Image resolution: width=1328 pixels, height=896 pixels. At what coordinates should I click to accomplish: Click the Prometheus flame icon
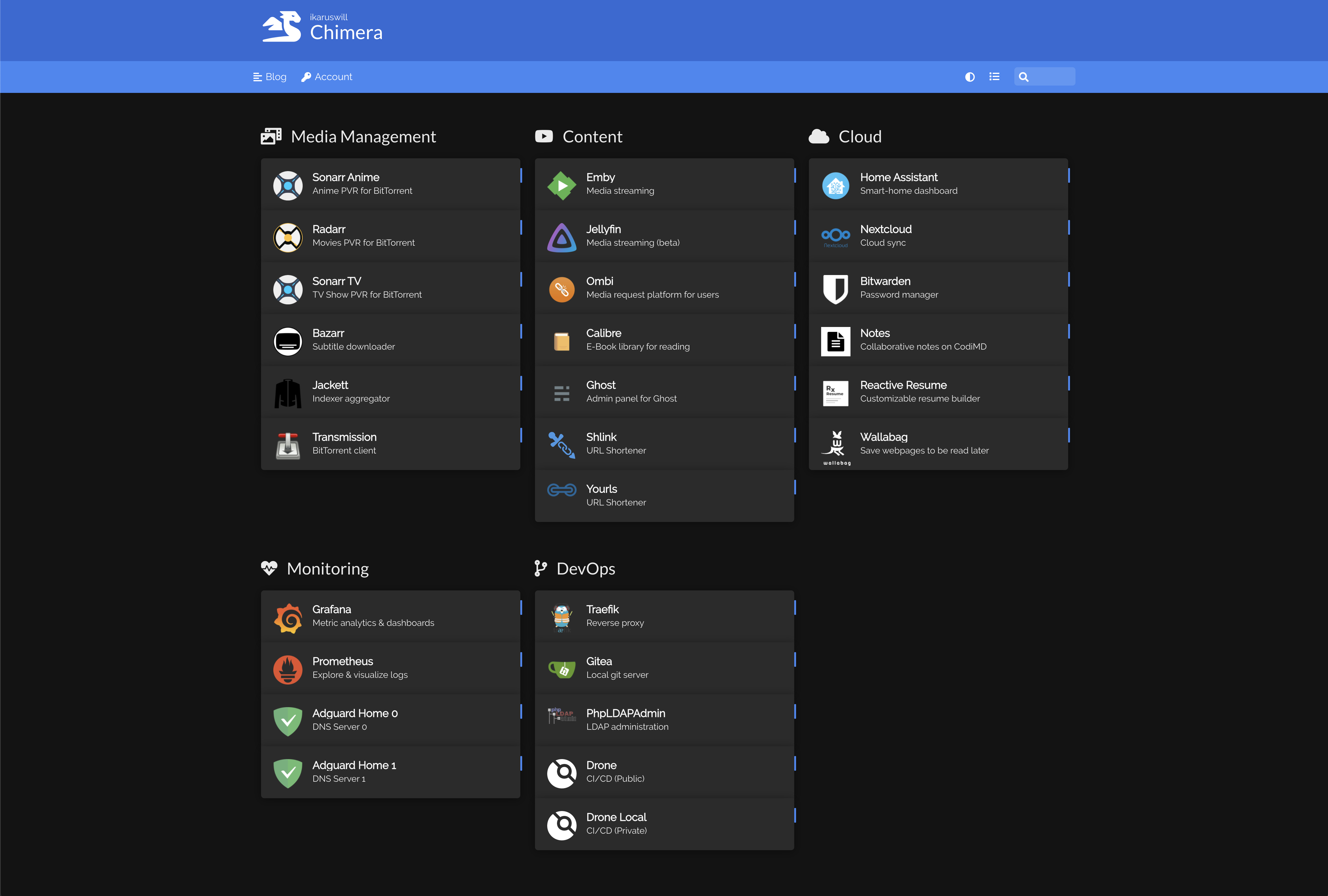tap(288, 669)
